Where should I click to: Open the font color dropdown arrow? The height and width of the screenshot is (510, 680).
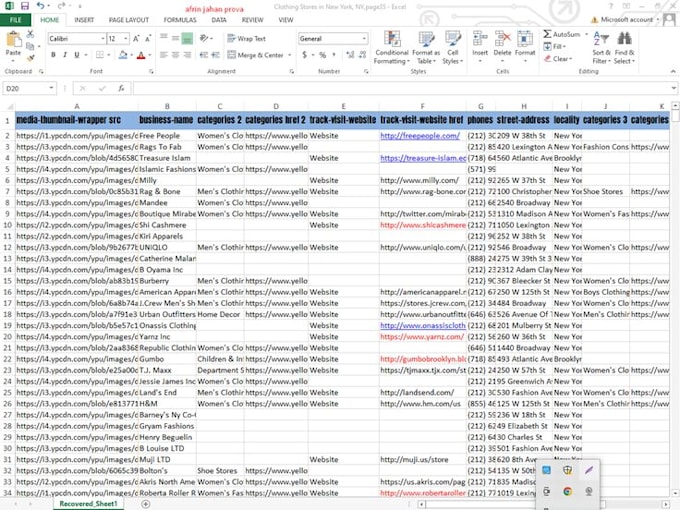[x=150, y=55]
